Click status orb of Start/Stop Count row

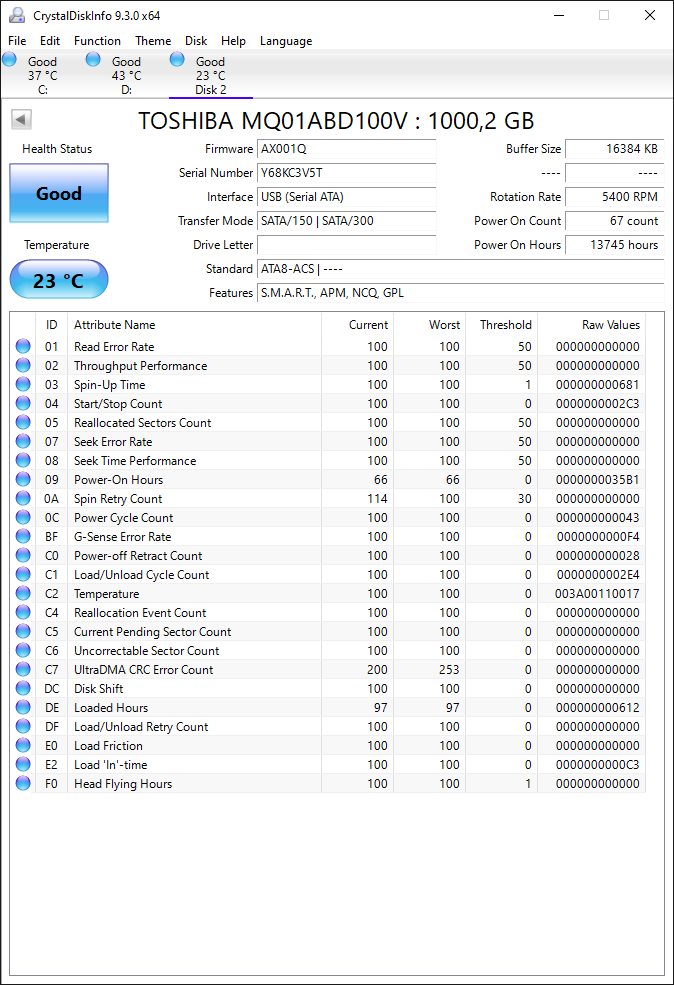[x=23, y=403]
